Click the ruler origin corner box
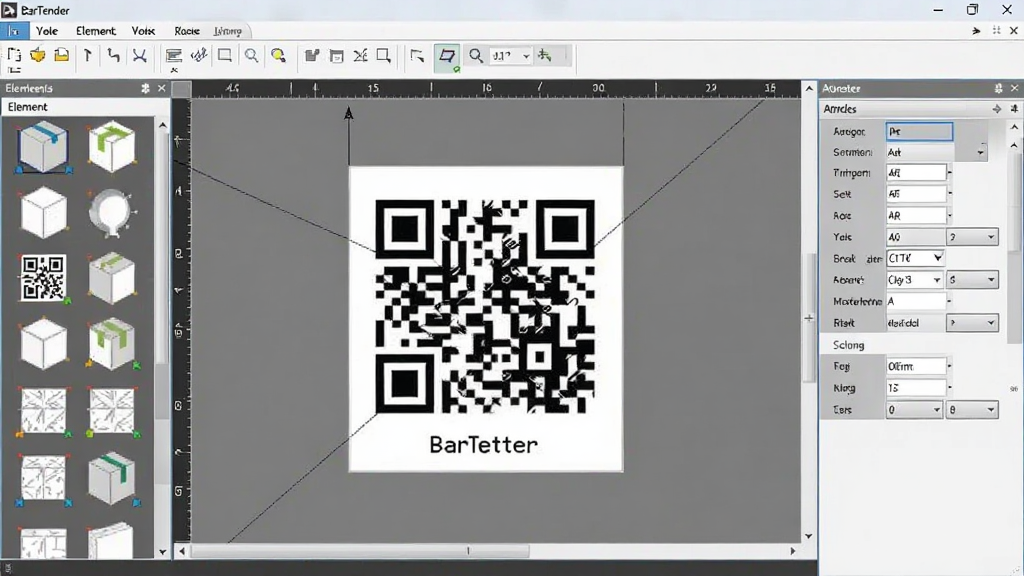1024x576 pixels. (182, 88)
